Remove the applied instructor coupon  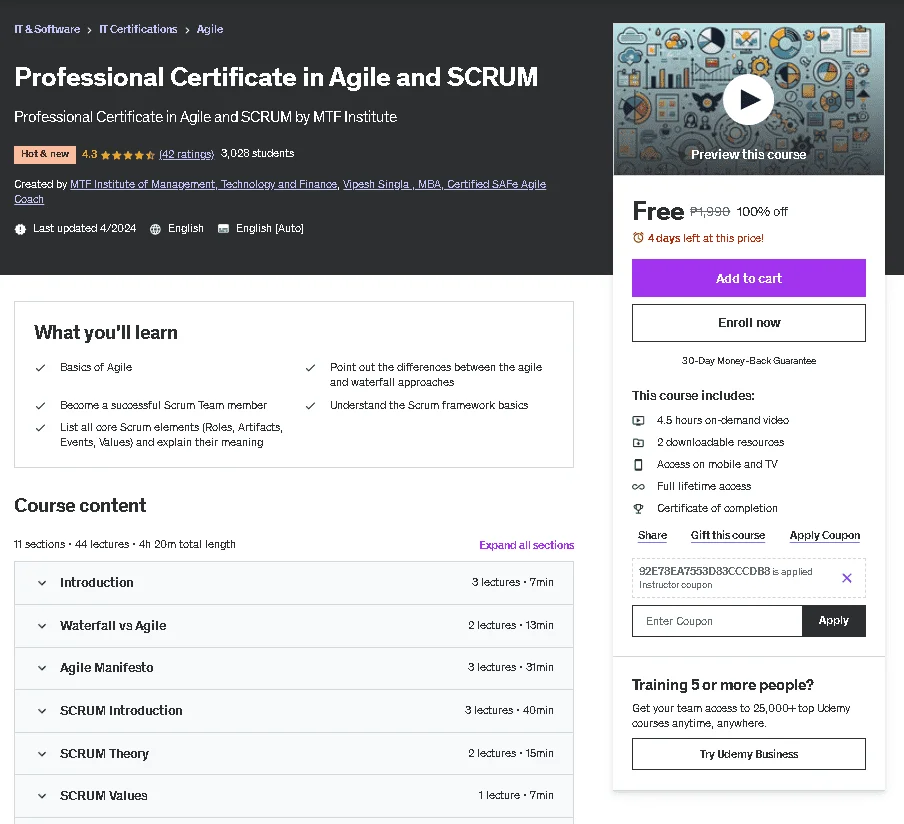(x=846, y=578)
